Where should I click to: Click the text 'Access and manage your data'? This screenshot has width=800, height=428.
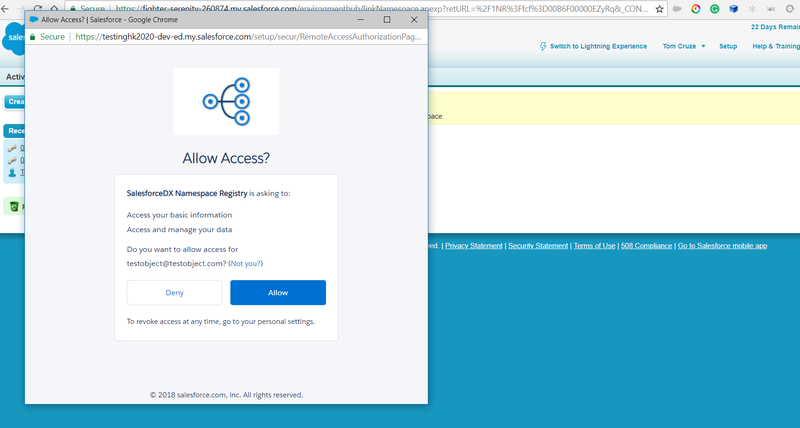pyautogui.click(x=179, y=230)
